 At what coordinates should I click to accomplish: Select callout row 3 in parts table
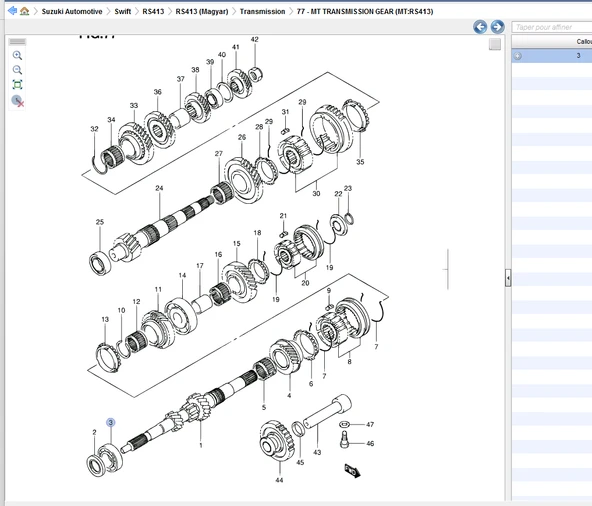click(x=552, y=56)
